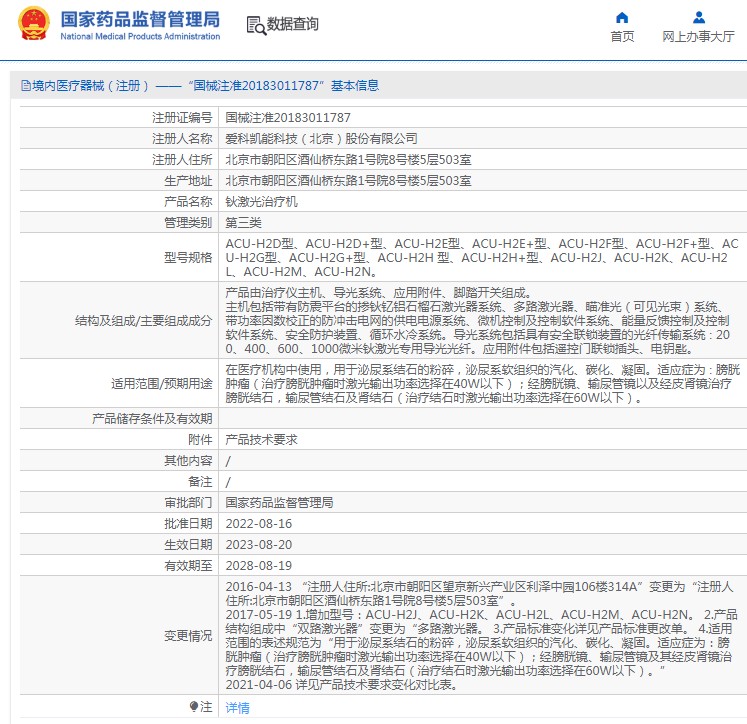
Task: Go to 首页 text link
Action: tap(622, 37)
